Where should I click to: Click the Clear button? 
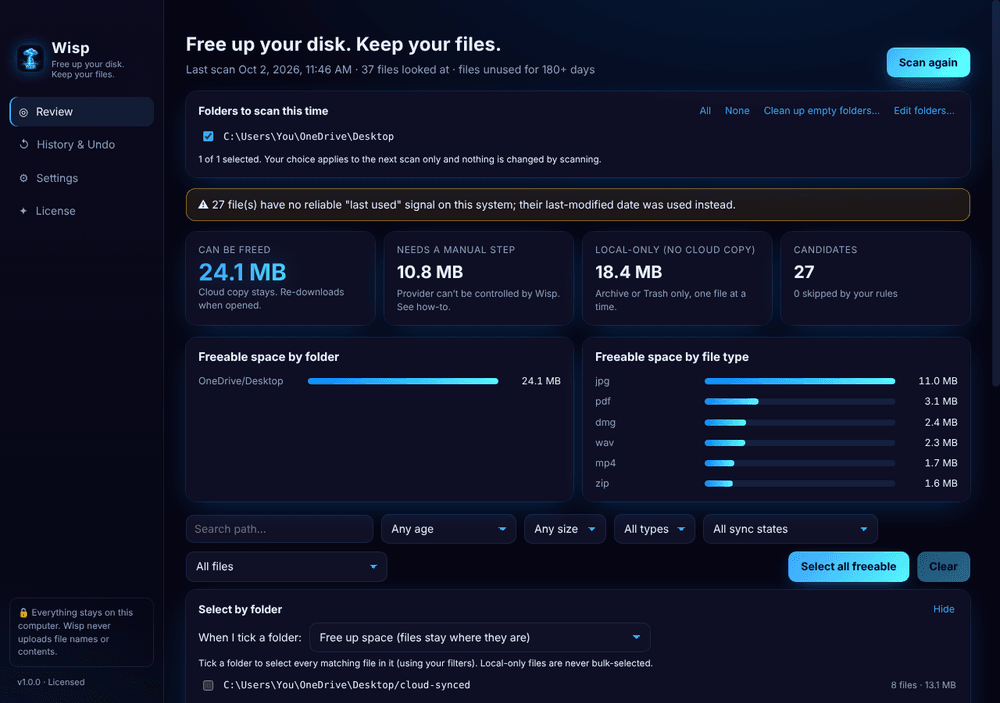[943, 566]
